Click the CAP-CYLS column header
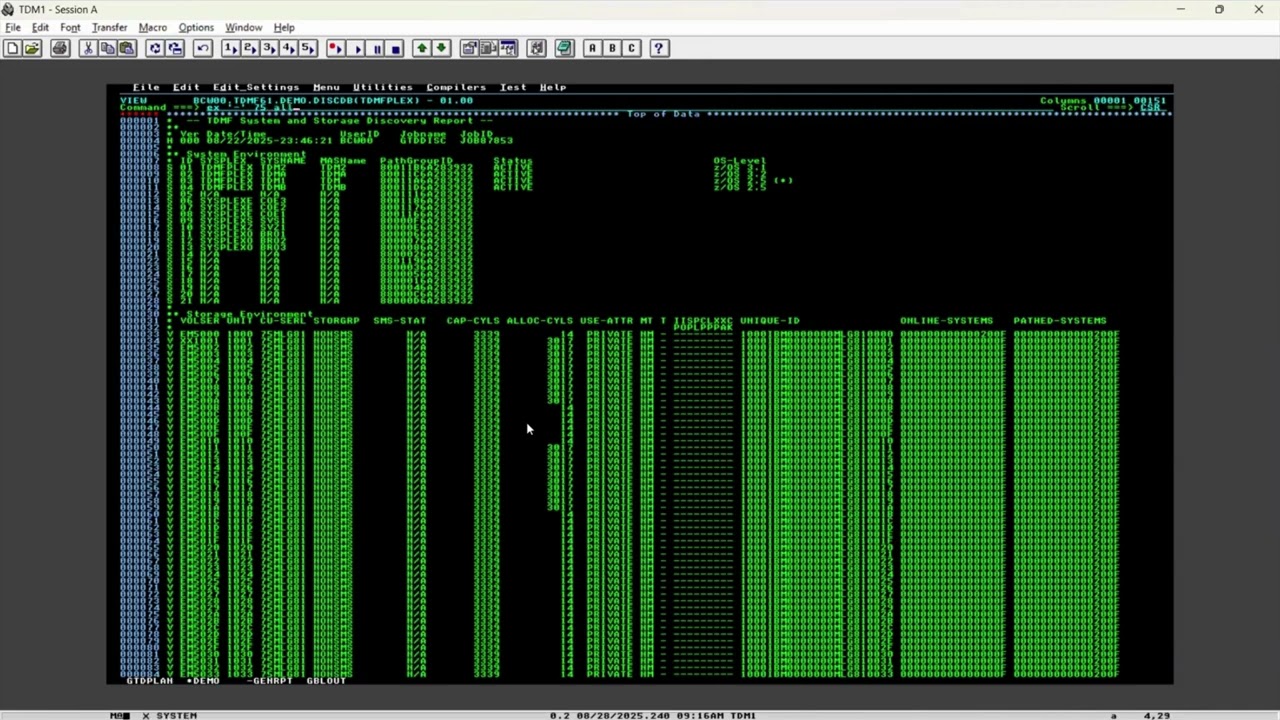Image resolution: width=1280 pixels, height=720 pixels. pyautogui.click(x=473, y=321)
